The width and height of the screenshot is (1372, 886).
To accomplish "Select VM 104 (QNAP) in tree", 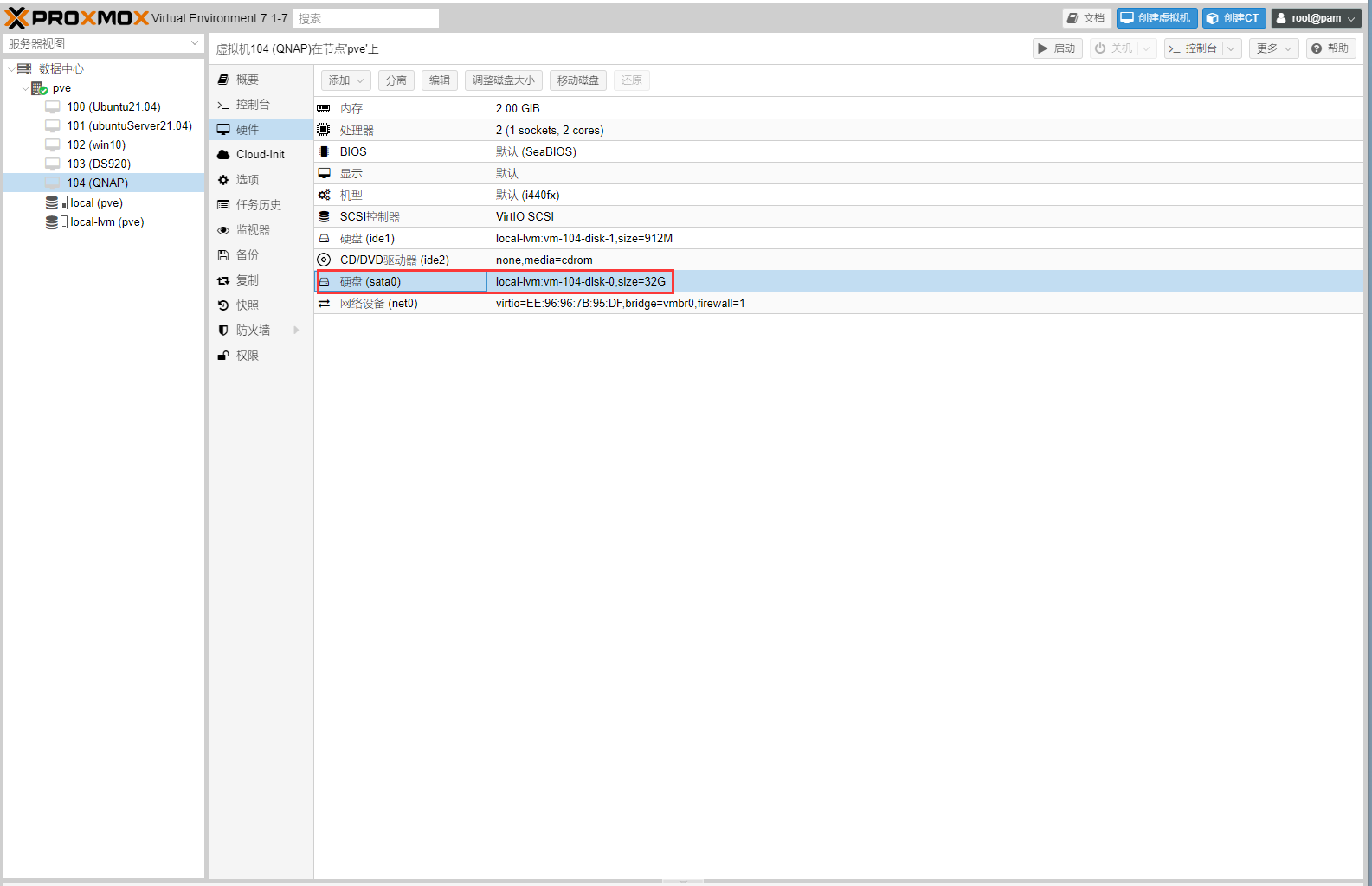I will point(104,183).
